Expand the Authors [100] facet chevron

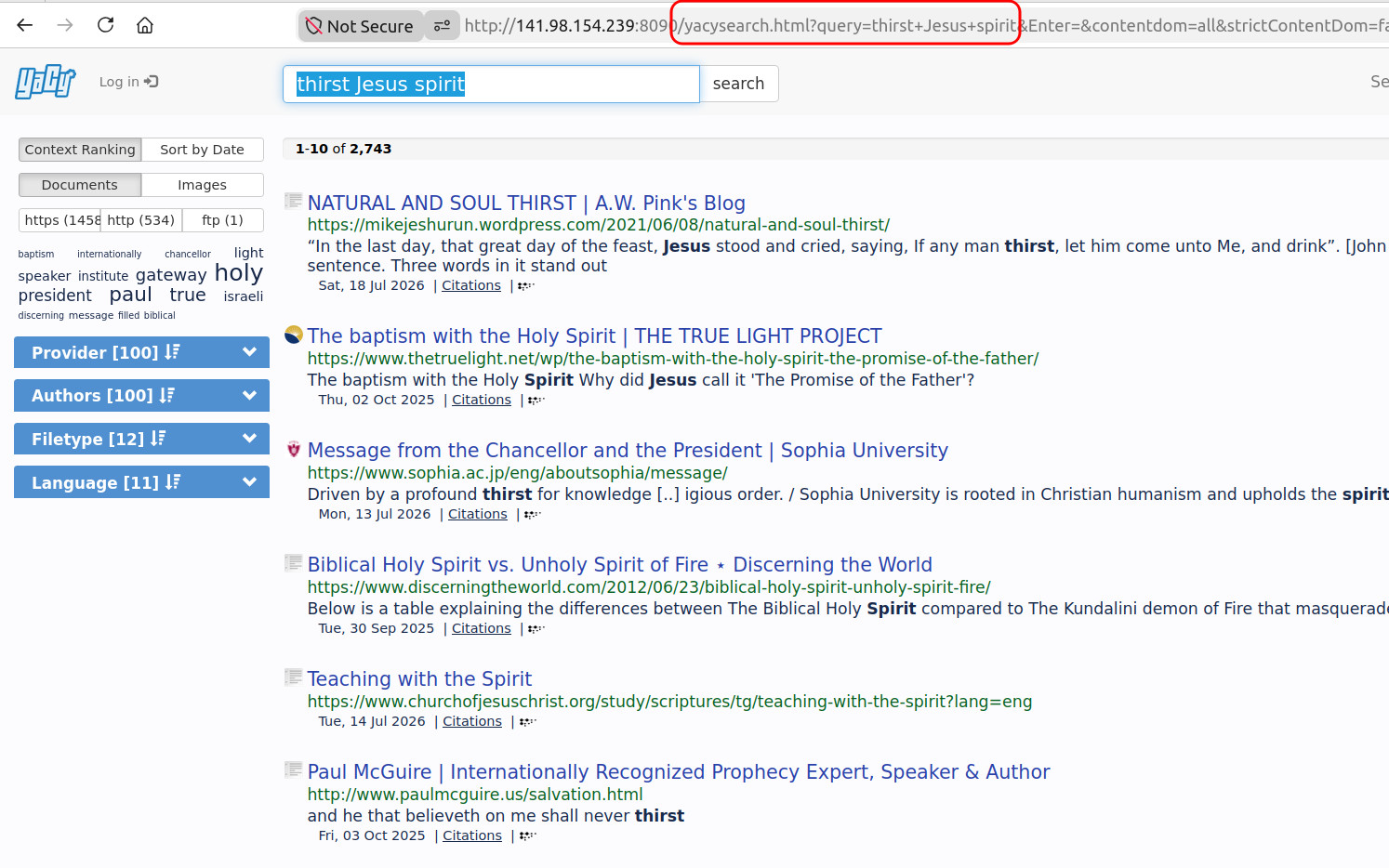[249, 395]
